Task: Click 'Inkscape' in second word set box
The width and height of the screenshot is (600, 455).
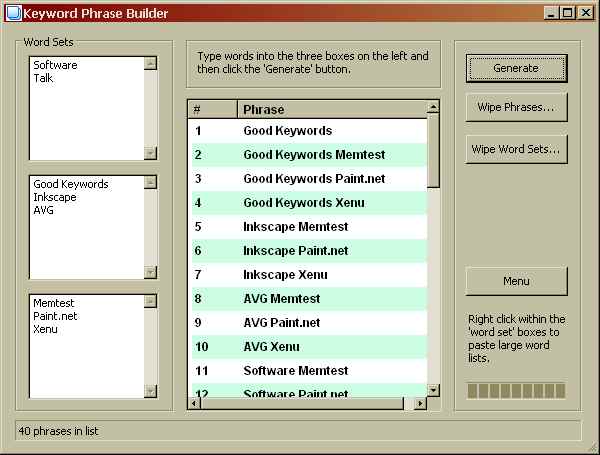Action: pos(55,197)
